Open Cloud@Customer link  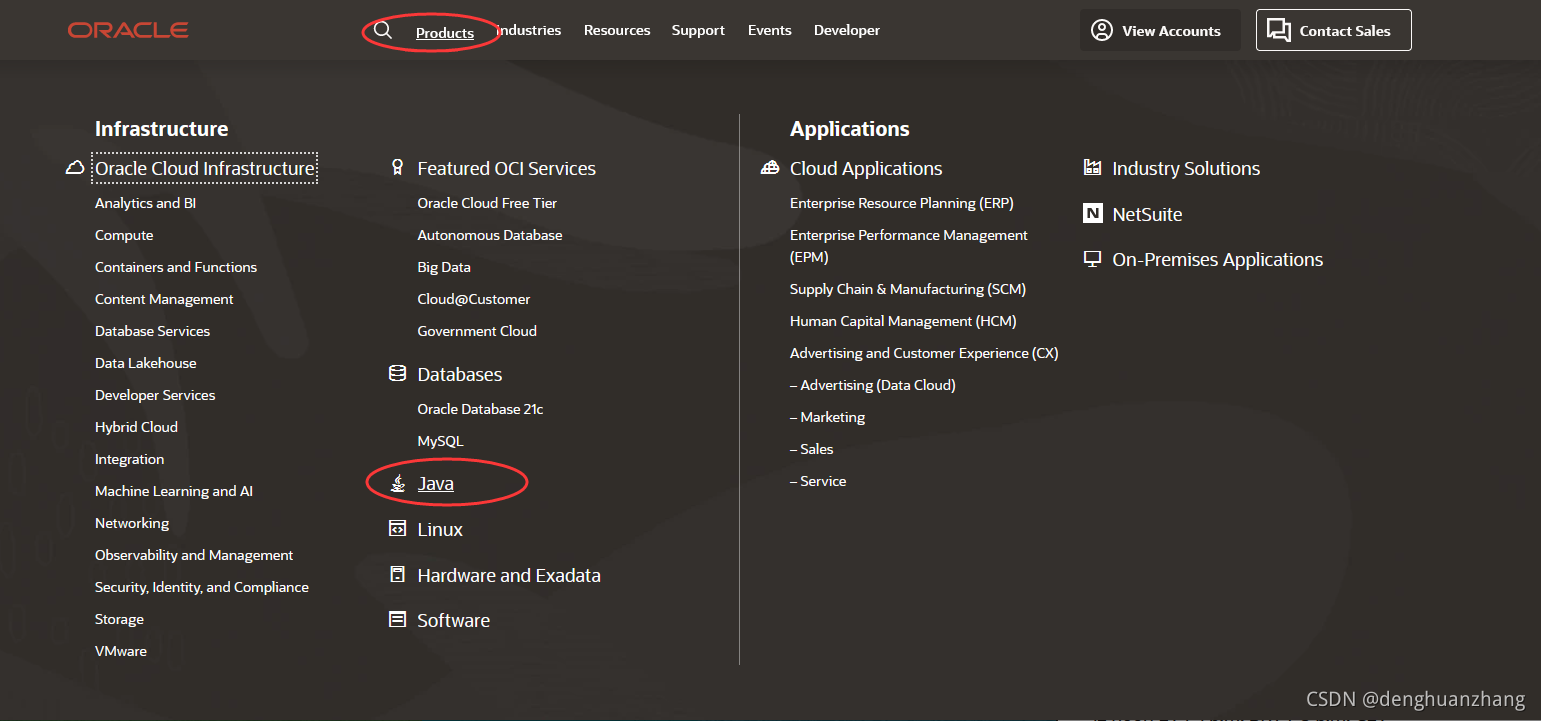(x=474, y=299)
